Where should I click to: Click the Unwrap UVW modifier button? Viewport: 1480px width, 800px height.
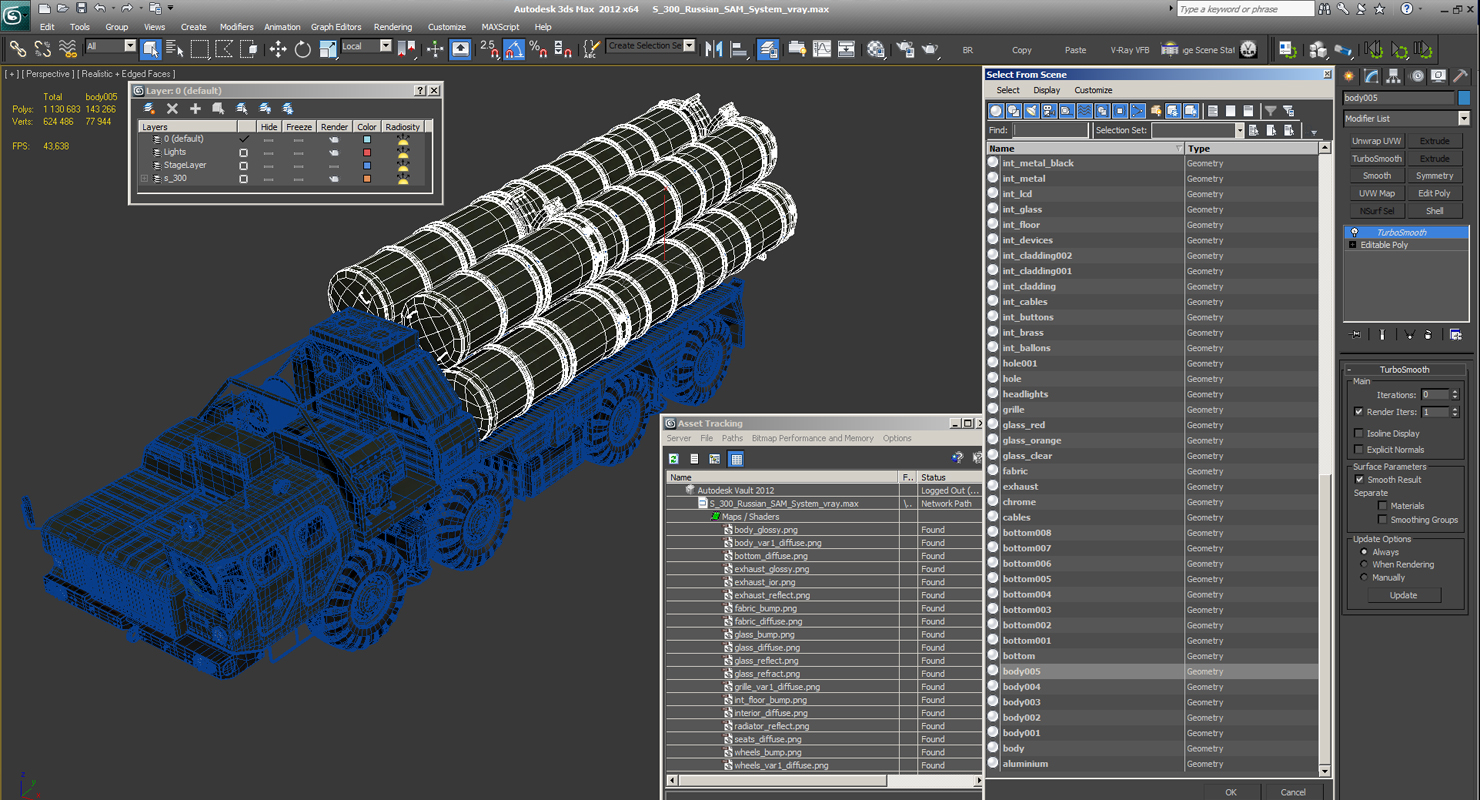1376,141
